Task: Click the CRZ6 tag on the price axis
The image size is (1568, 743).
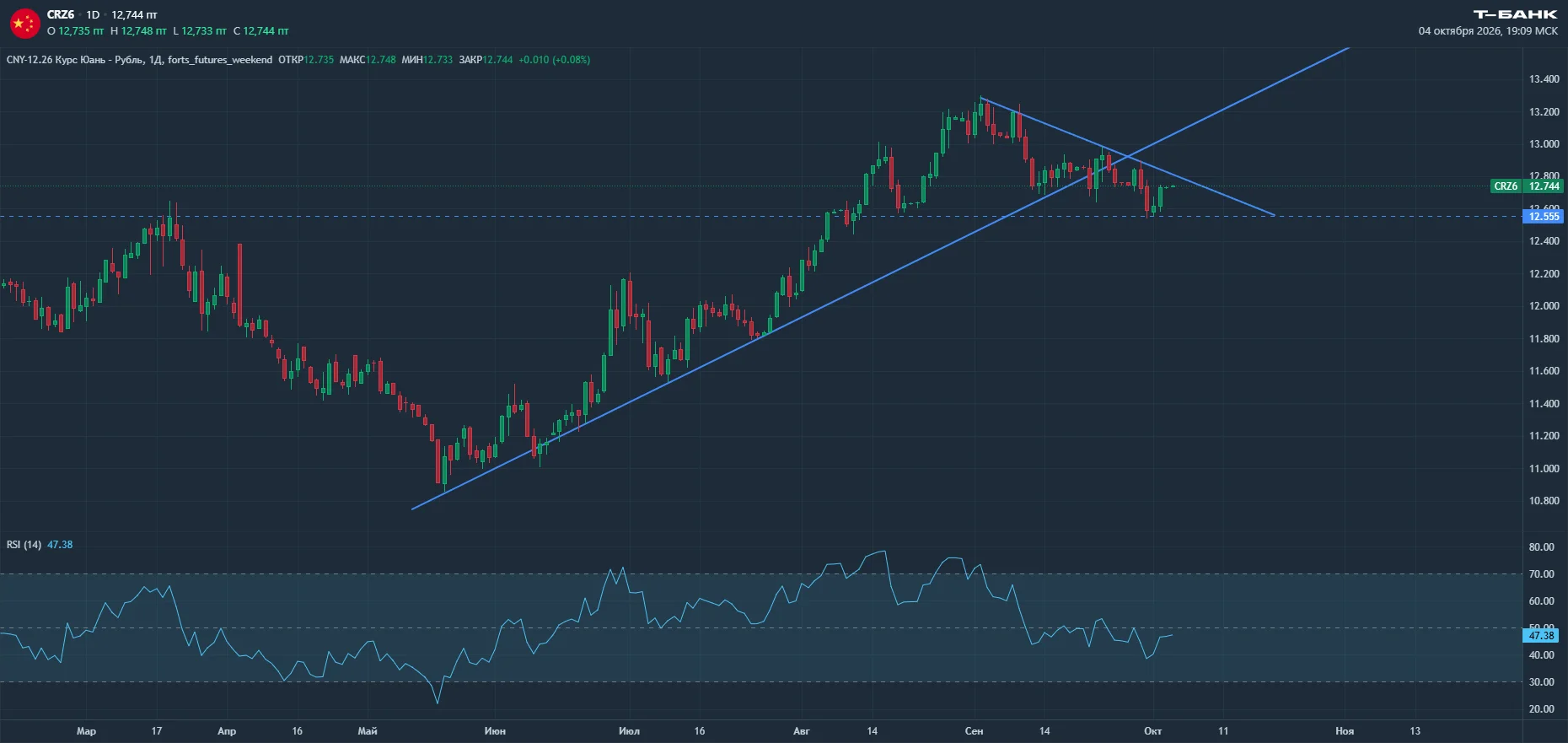Action: (1506, 186)
